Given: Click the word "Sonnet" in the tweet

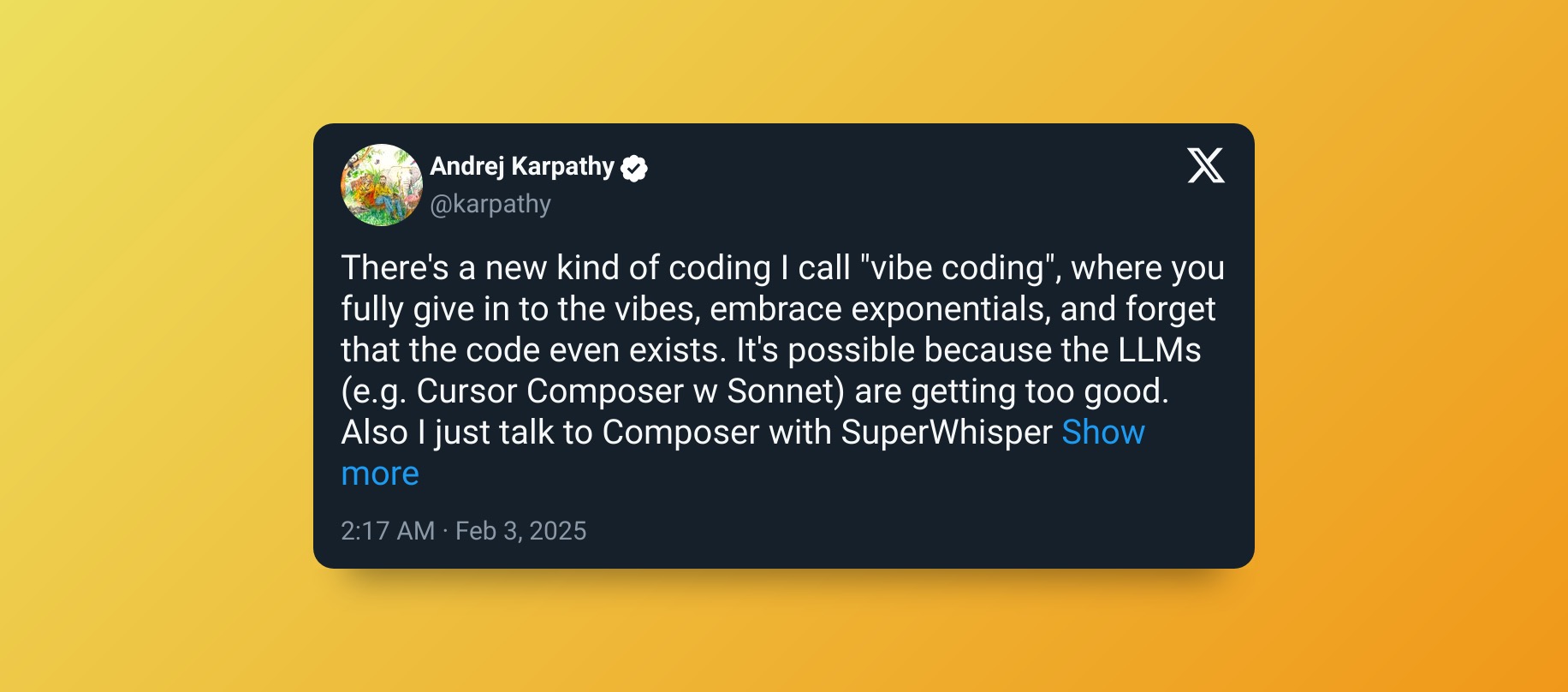Looking at the screenshot, I should pos(780,391).
